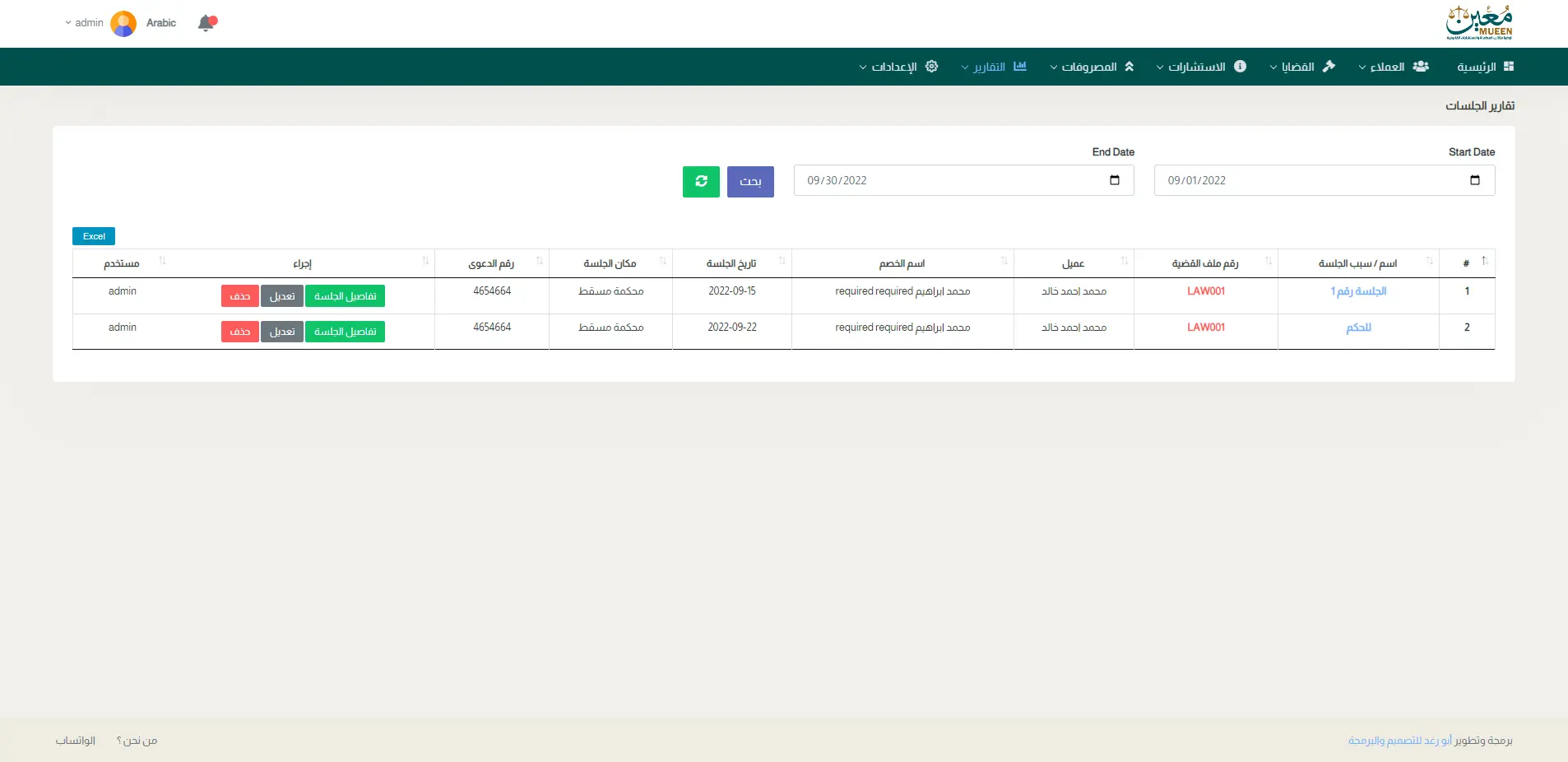Click the End Date input field
This screenshot has width=1568, height=762.
pos(946,180)
